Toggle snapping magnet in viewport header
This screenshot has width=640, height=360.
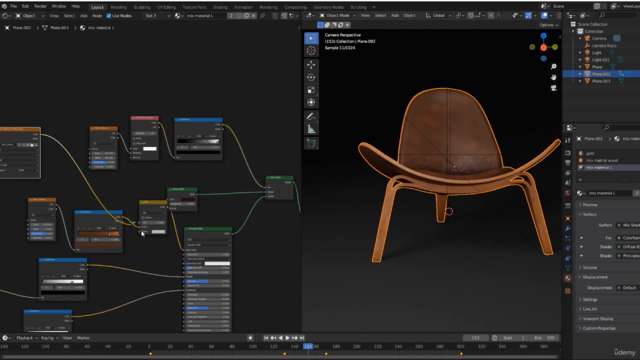click(x=471, y=16)
